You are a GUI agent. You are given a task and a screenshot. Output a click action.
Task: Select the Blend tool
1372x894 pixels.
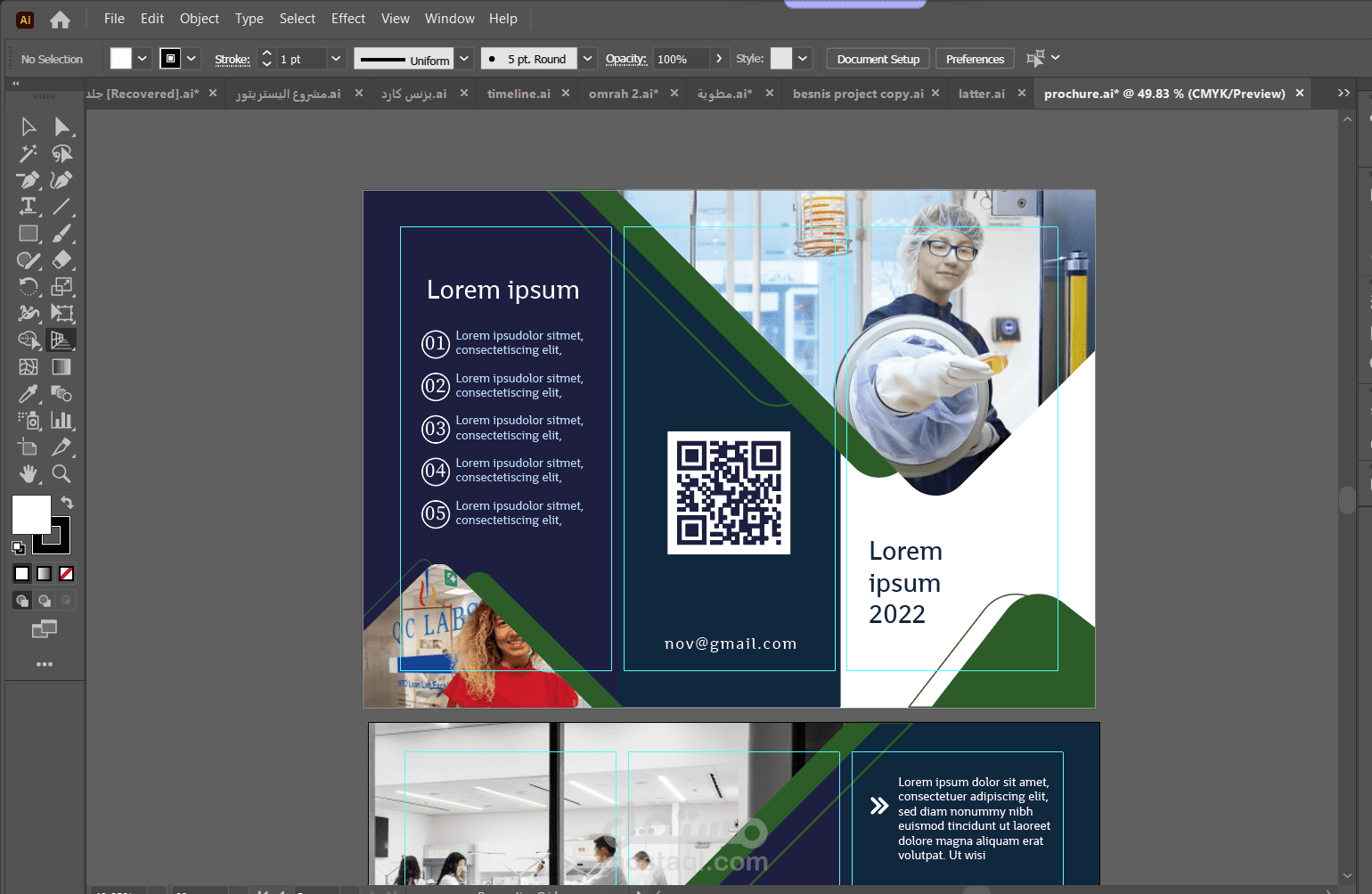coord(61,394)
